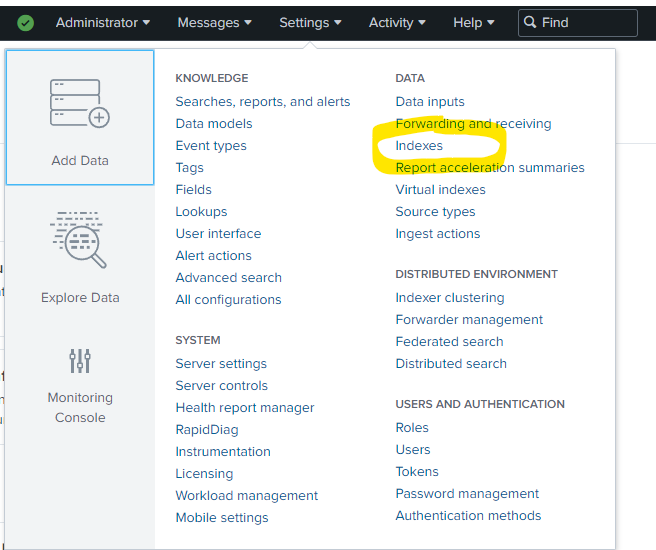Open Mobile settings
Image resolution: width=656 pixels, height=550 pixels.
pos(222,517)
